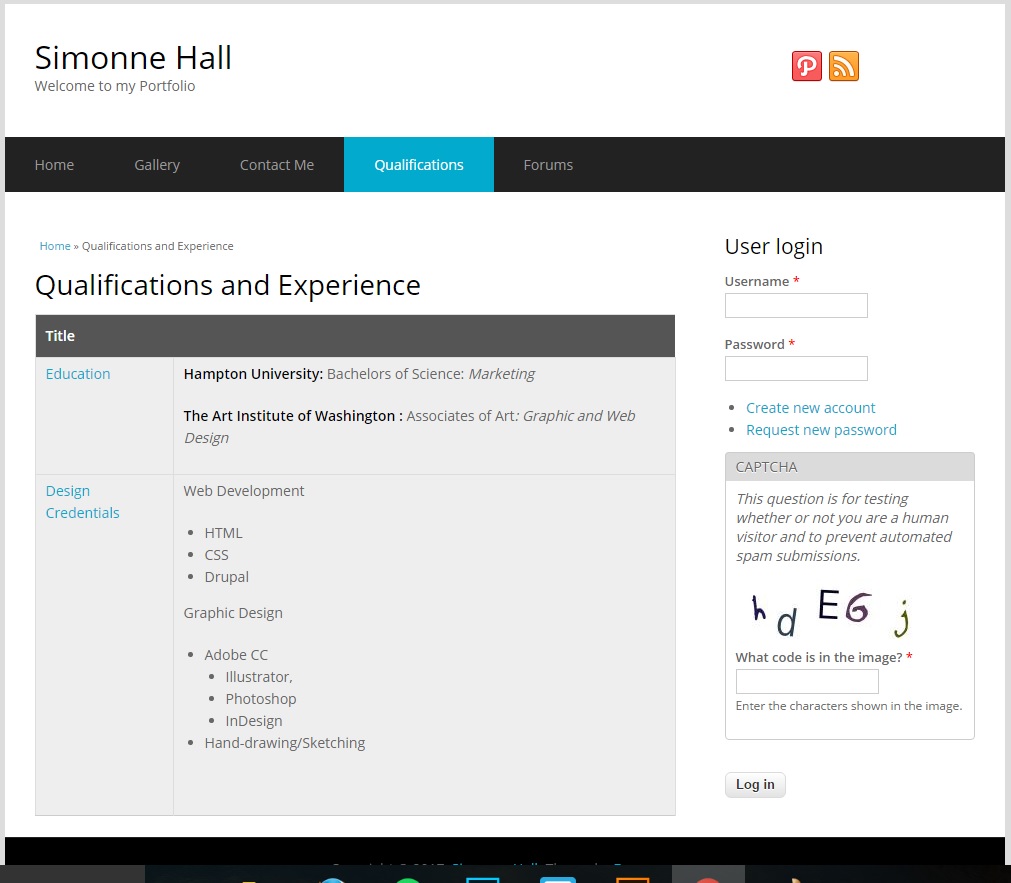Focus the Username text field

(x=796, y=306)
